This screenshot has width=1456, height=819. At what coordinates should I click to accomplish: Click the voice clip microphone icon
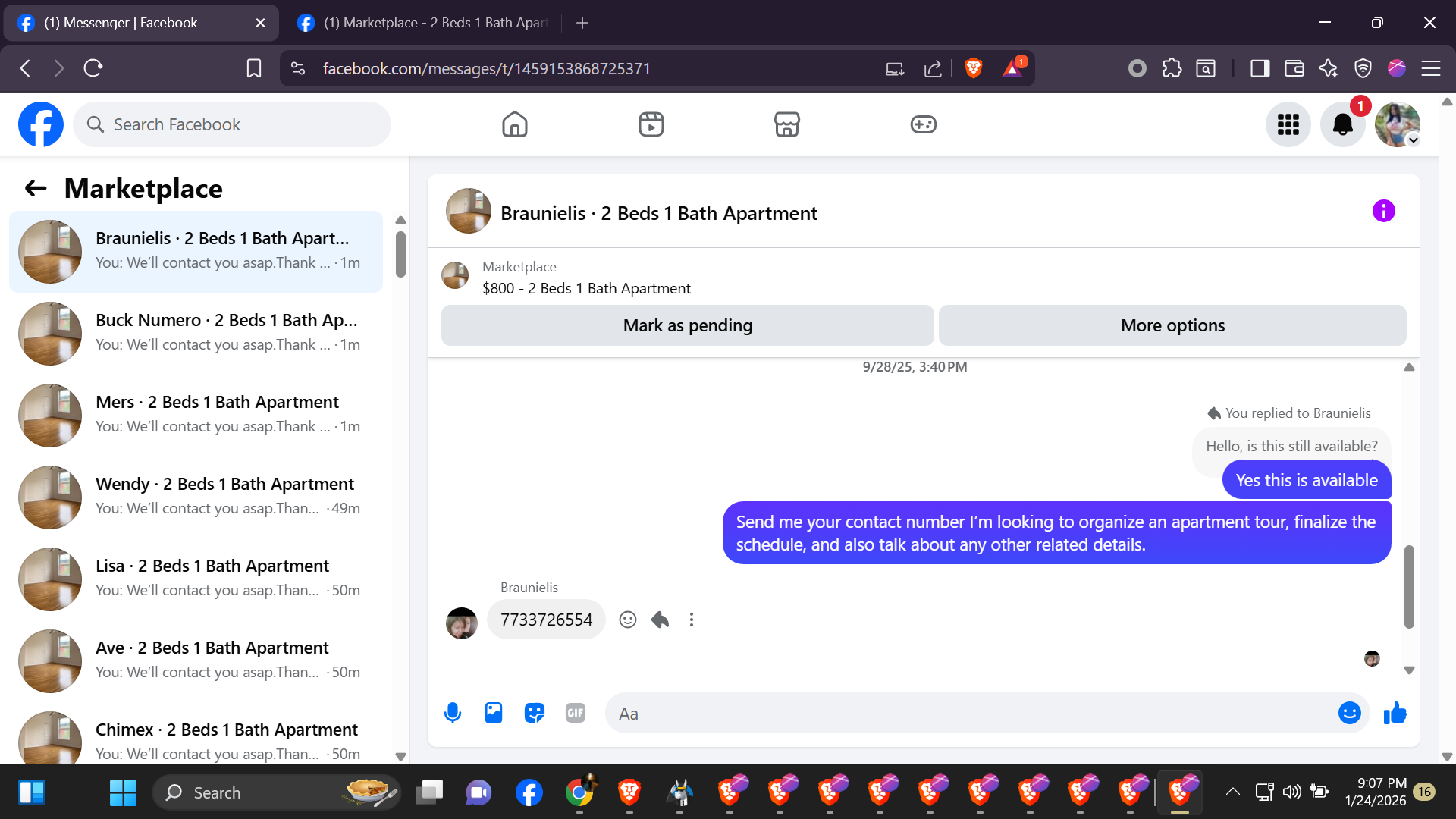pos(453,713)
